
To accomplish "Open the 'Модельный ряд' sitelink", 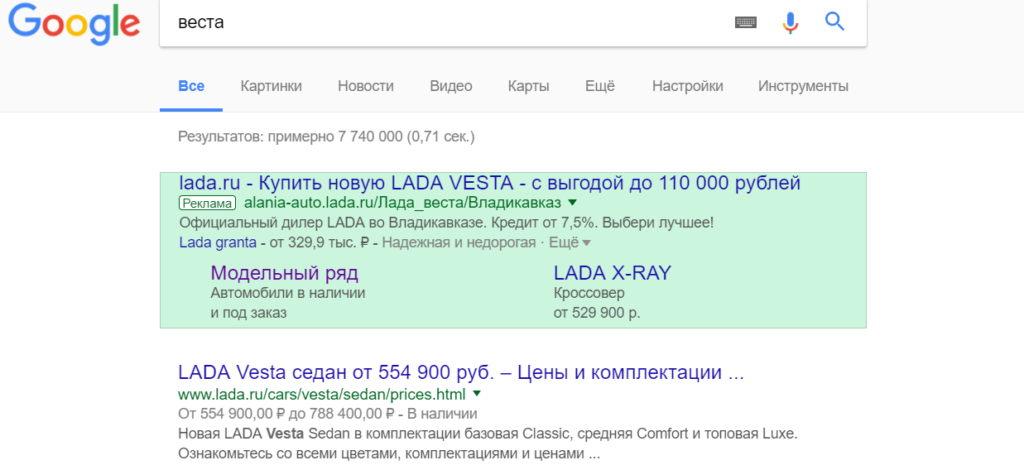I will pos(285,273).
